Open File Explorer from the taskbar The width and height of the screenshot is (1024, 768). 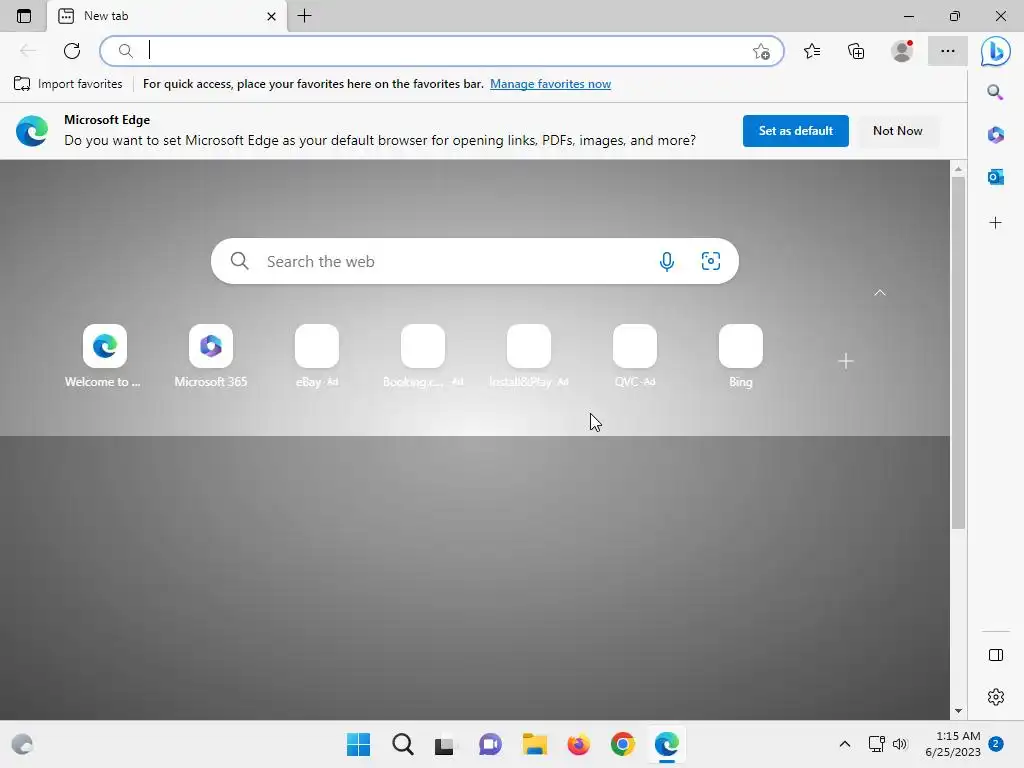pos(534,744)
